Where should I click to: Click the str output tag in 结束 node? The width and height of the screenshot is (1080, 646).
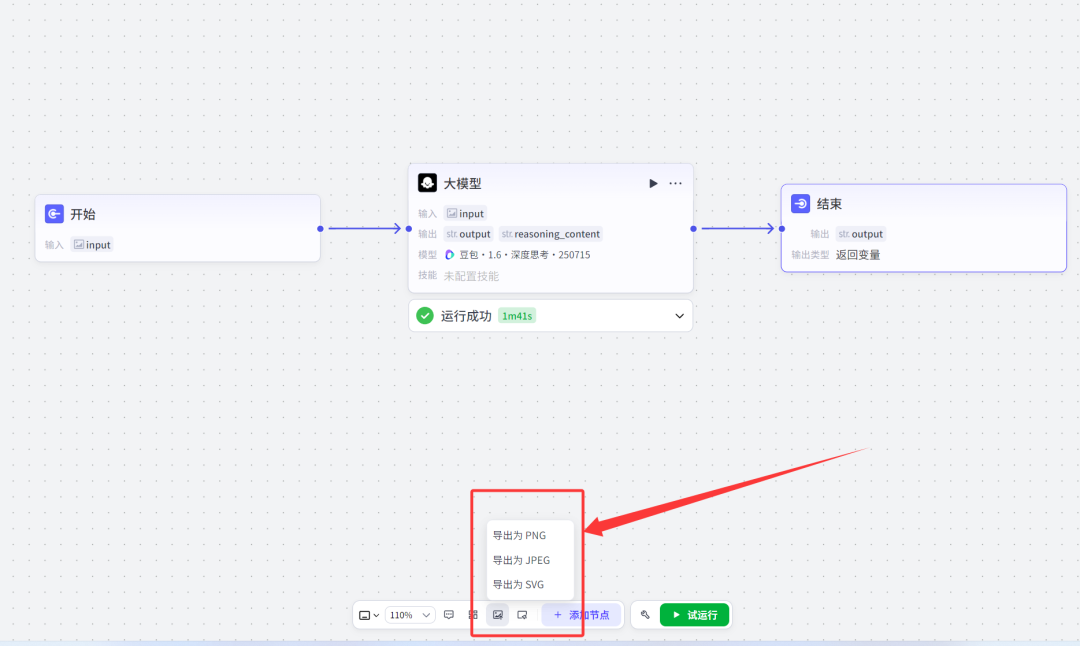[x=860, y=234]
